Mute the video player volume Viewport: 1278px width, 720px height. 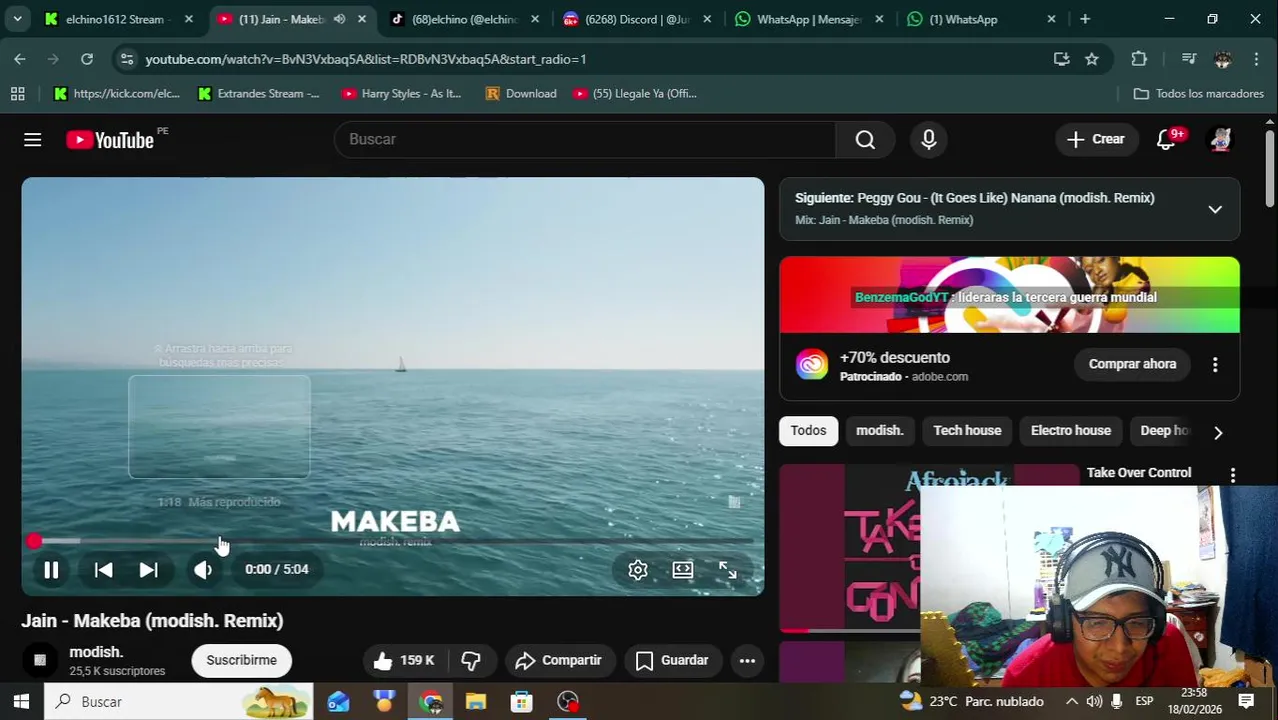pyautogui.click(x=203, y=570)
